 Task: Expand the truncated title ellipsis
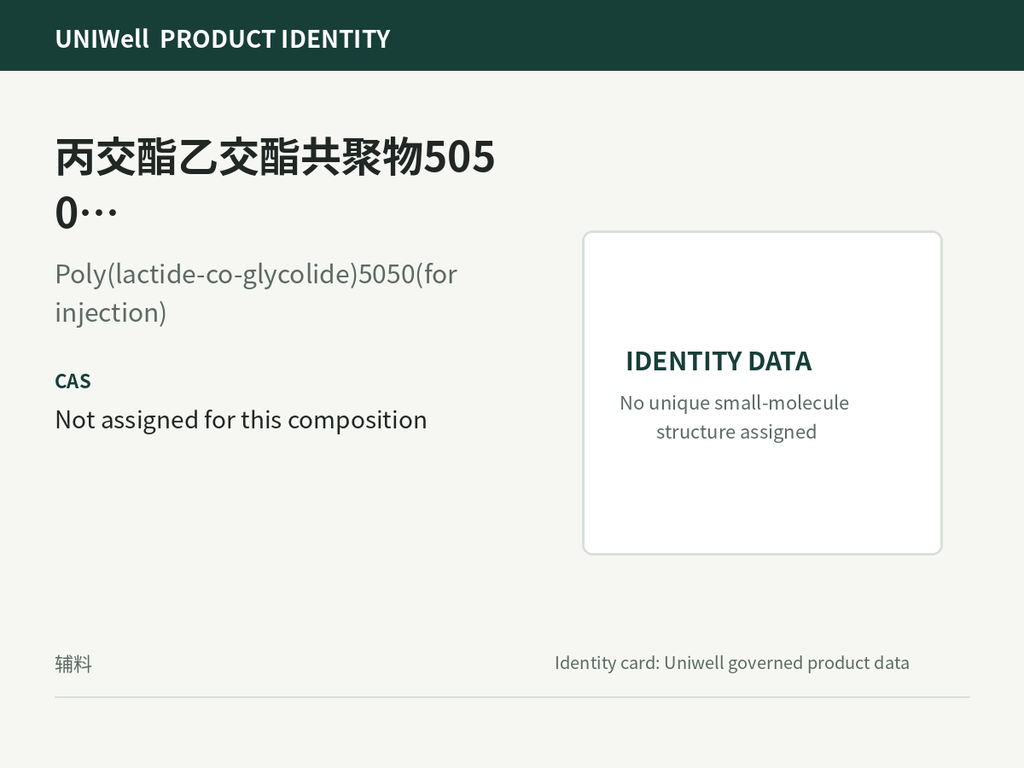pos(99,213)
